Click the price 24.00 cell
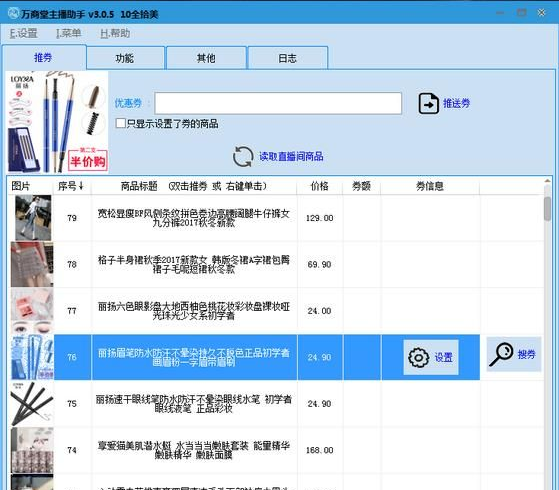The width and height of the screenshot is (559, 490). point(319,311)
